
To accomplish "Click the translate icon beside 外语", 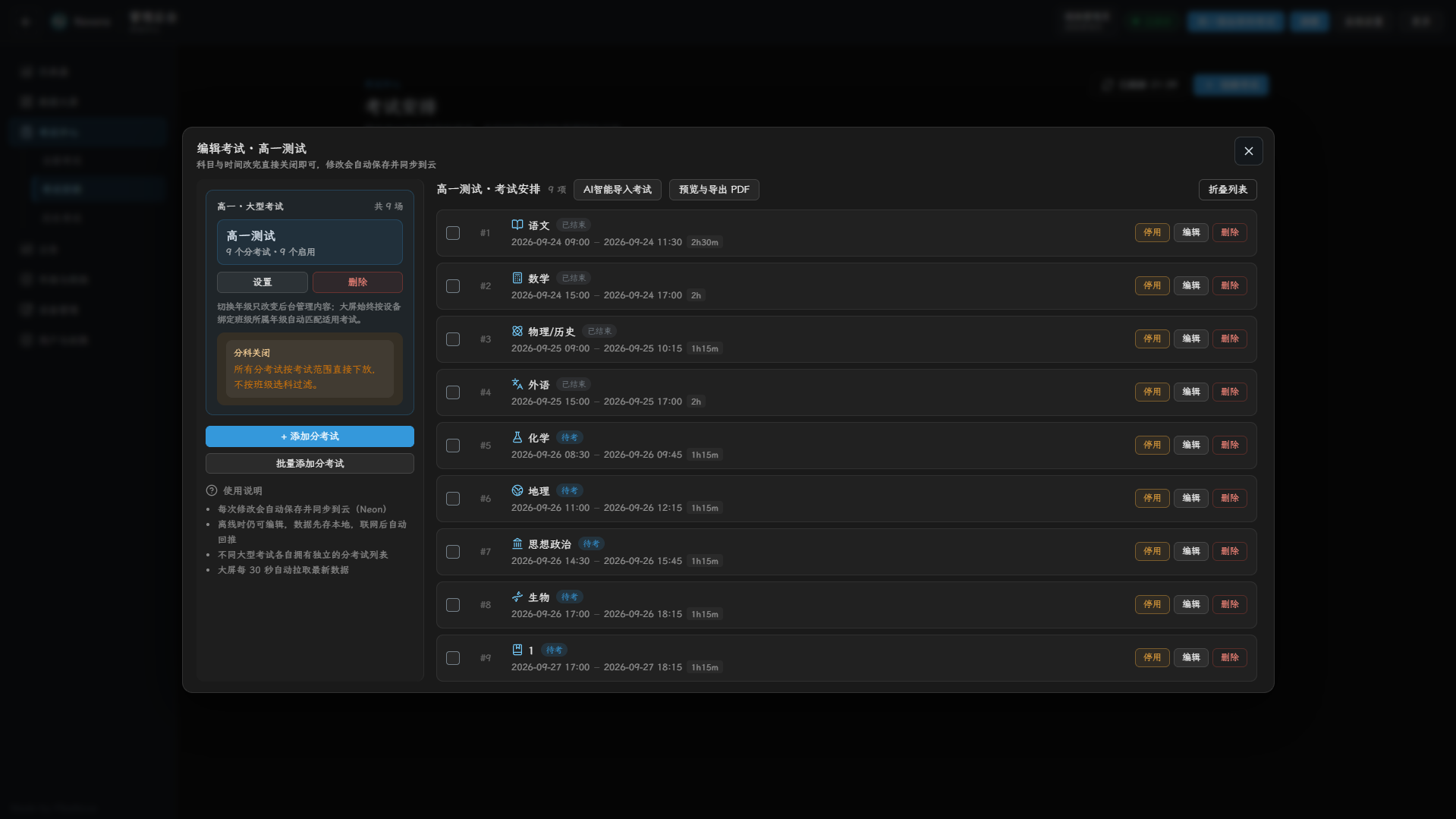I will 517,384.
